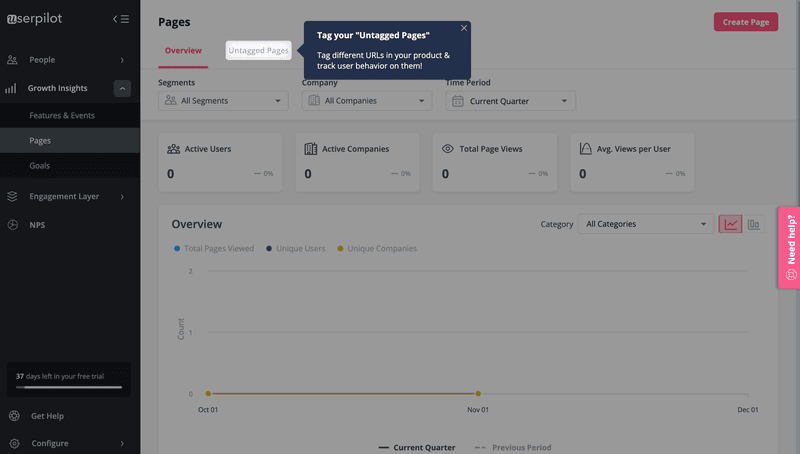Image resolution: width=800 pixels, height=454 pixels.
Task: Click the Oct 01 data point
Action: click(208, 394)
